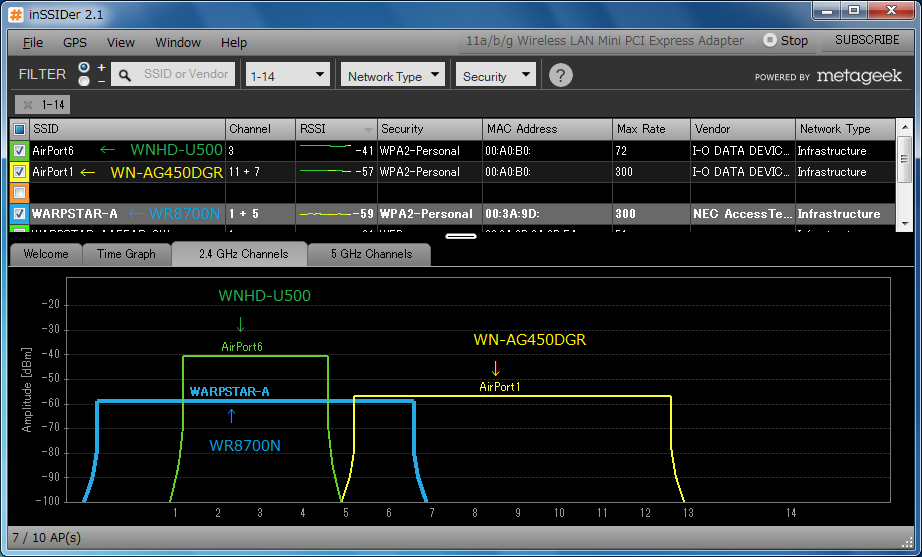Screen dimensions: 922x557
Task: Sort by the Vendor column header
Action: (743, 129)
